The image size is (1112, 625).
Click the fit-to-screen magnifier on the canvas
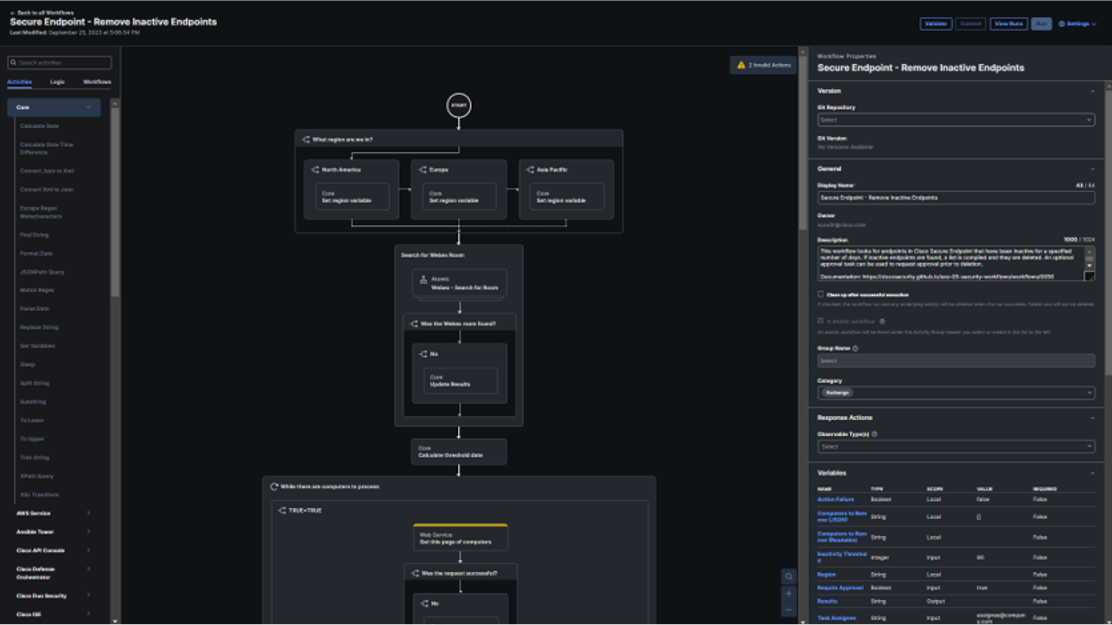coord(789,577)
